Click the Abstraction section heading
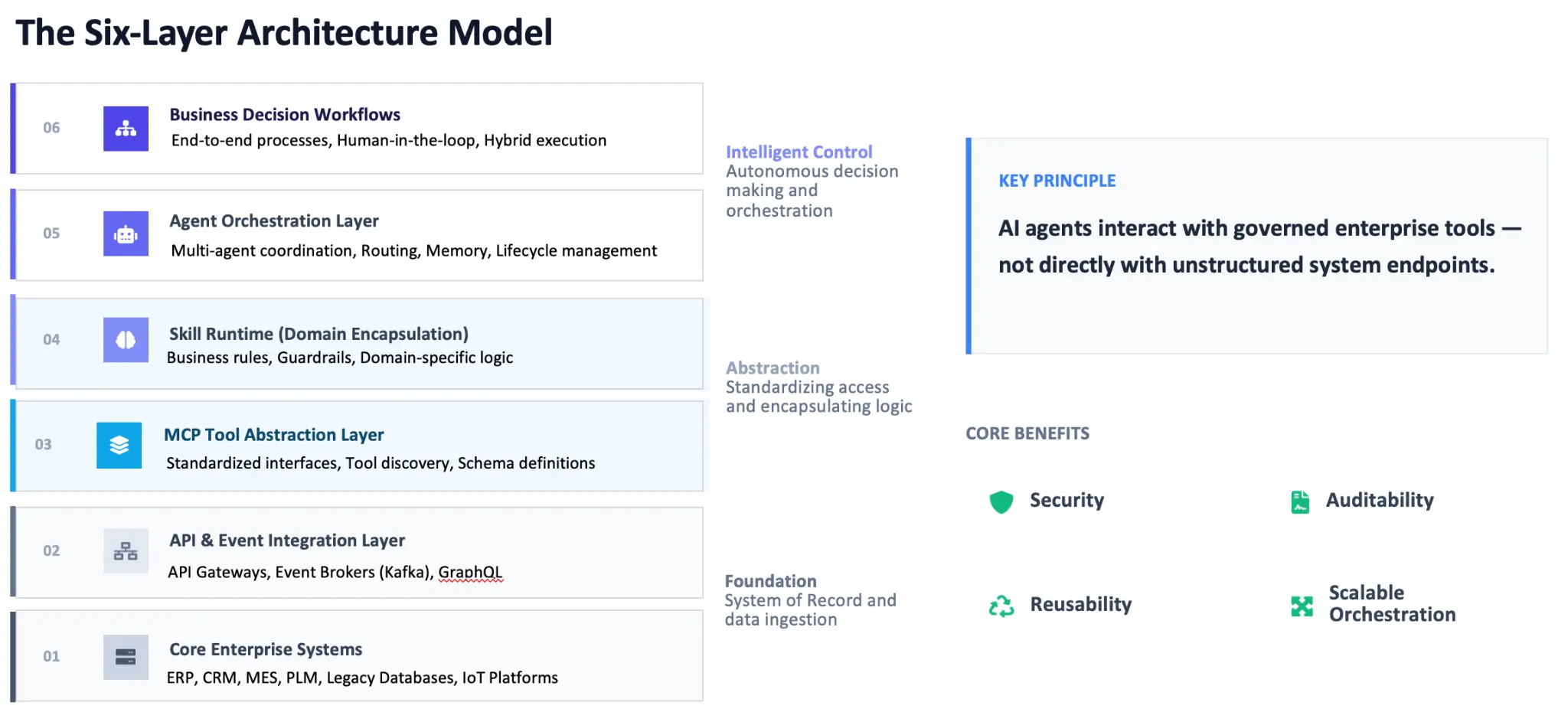1568x722 pixels. tap(773, 368)
